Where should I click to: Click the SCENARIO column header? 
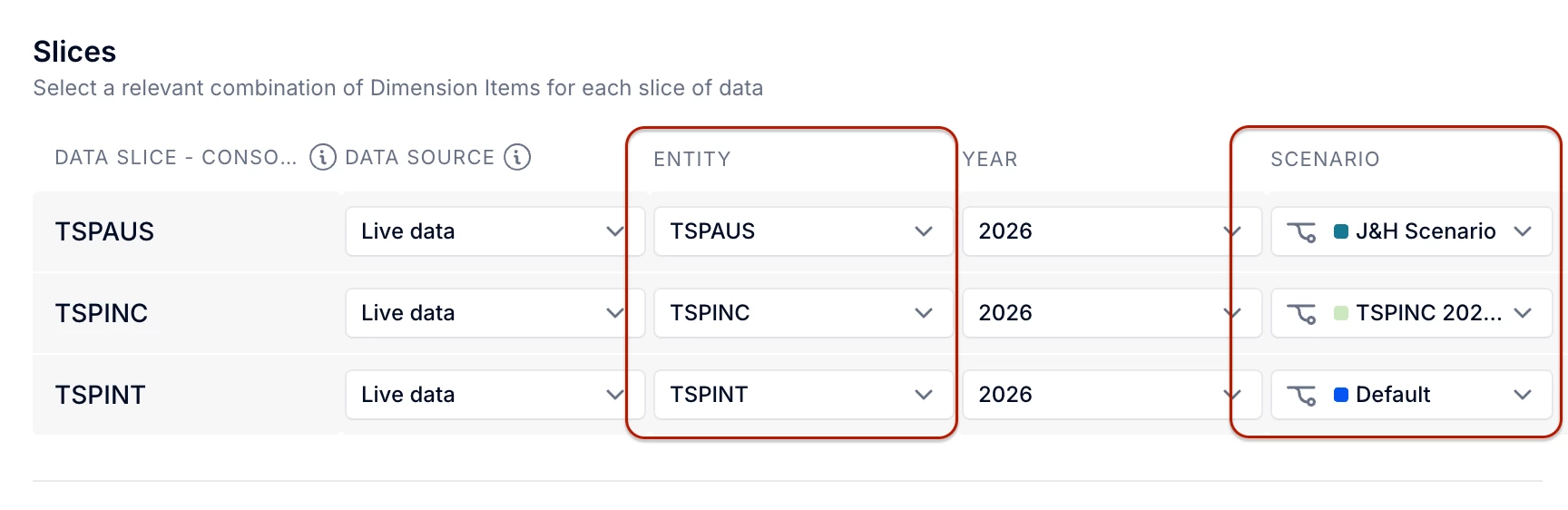tap(1325, 160)
